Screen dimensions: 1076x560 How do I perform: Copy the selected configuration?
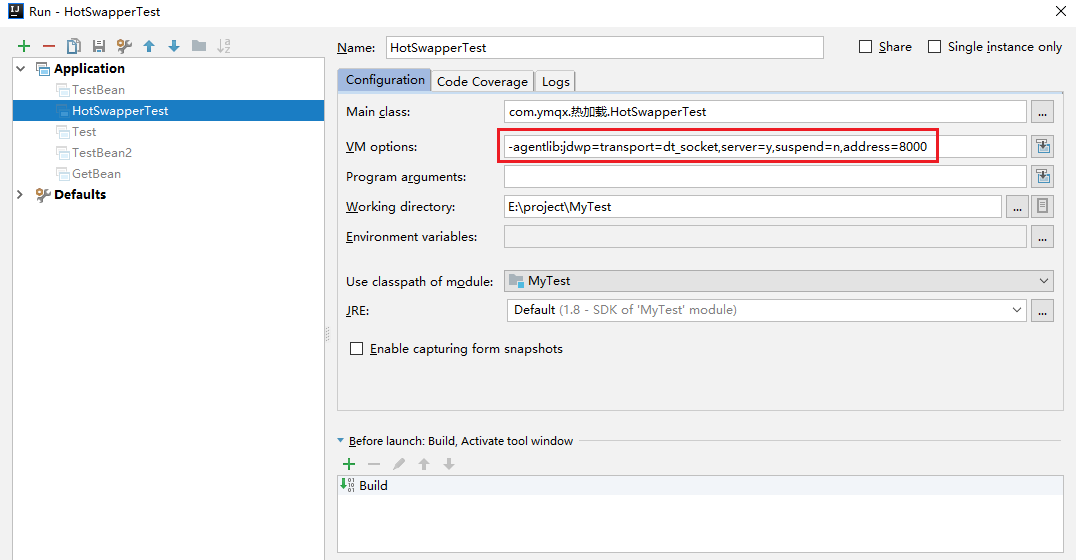pyautogui.click(x=73, y=46)
